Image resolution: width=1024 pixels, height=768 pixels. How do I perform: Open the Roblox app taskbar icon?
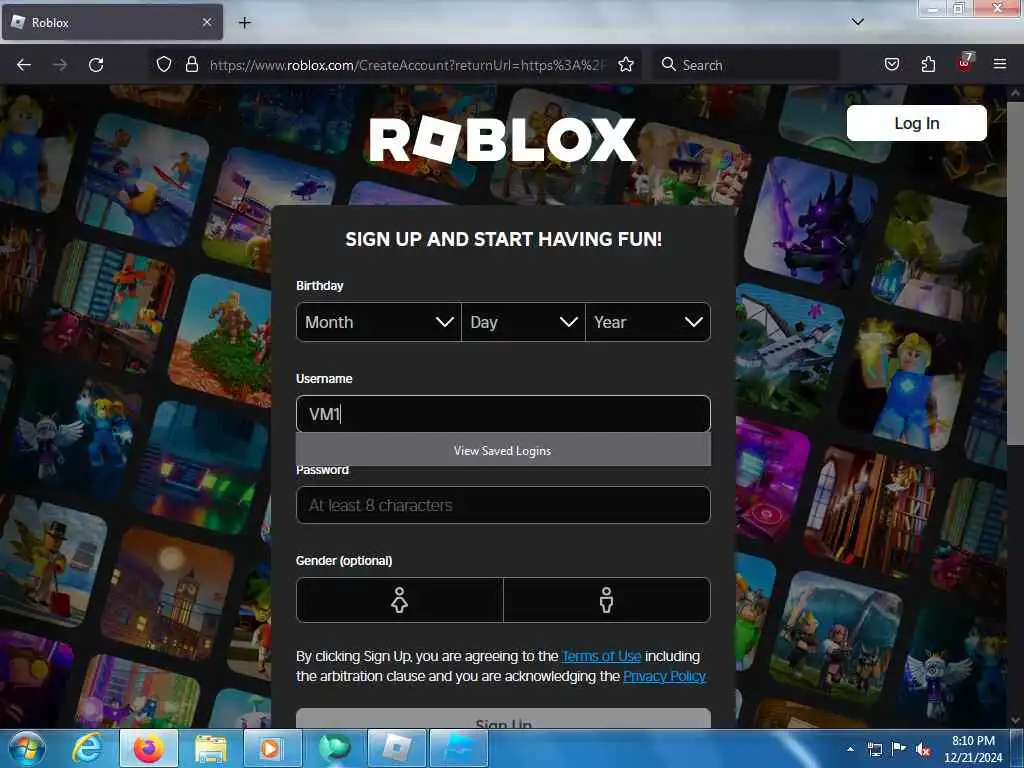396,748
